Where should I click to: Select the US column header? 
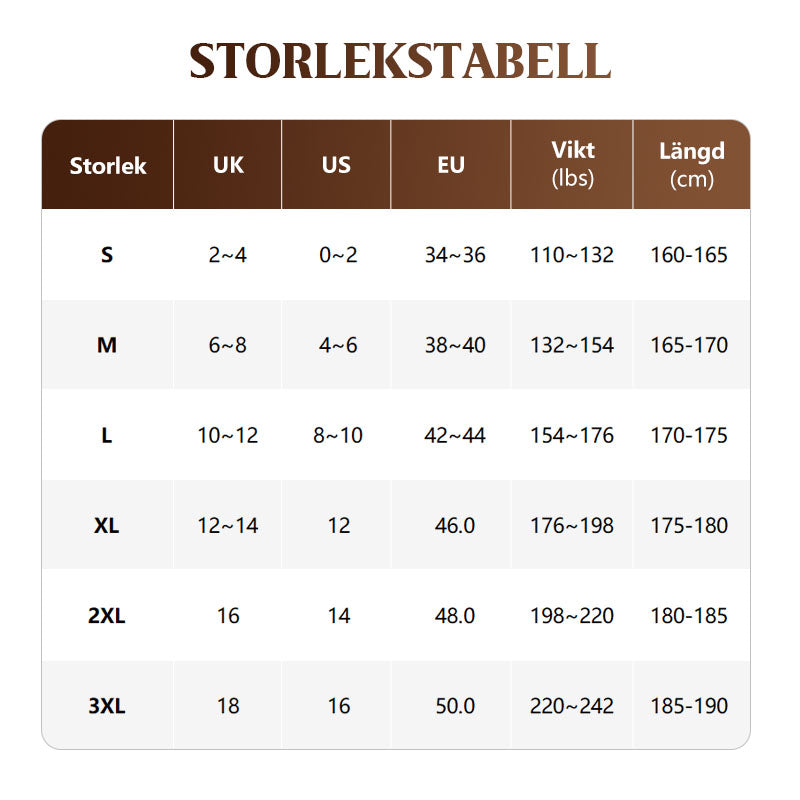click(x=337, y=165)
